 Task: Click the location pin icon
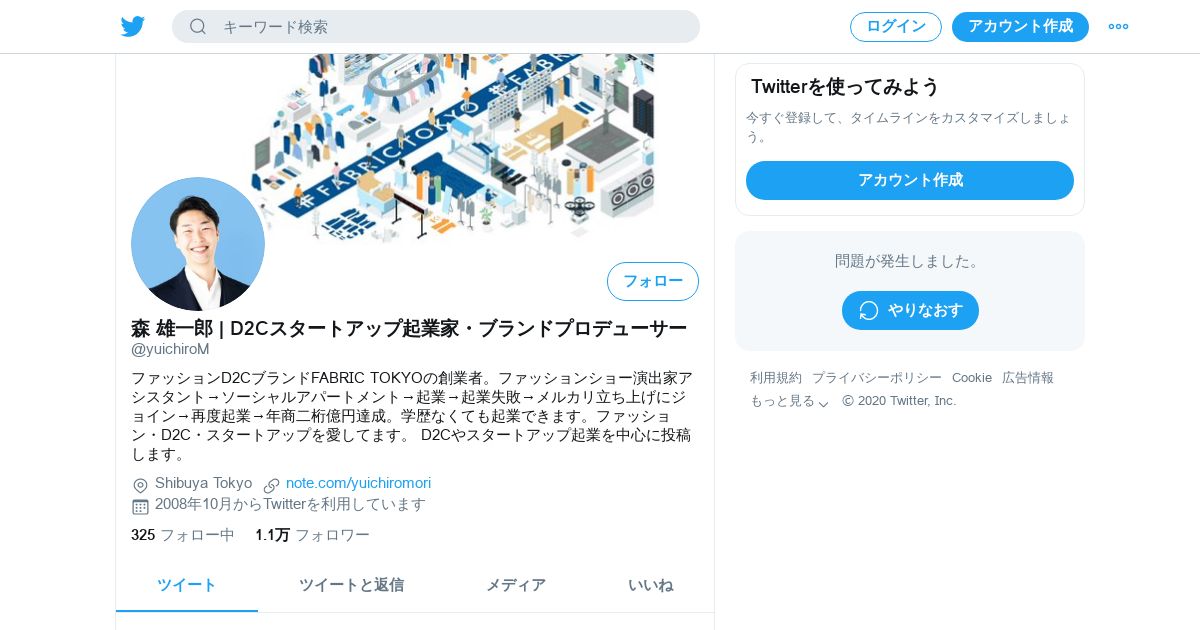pos(140,485)
